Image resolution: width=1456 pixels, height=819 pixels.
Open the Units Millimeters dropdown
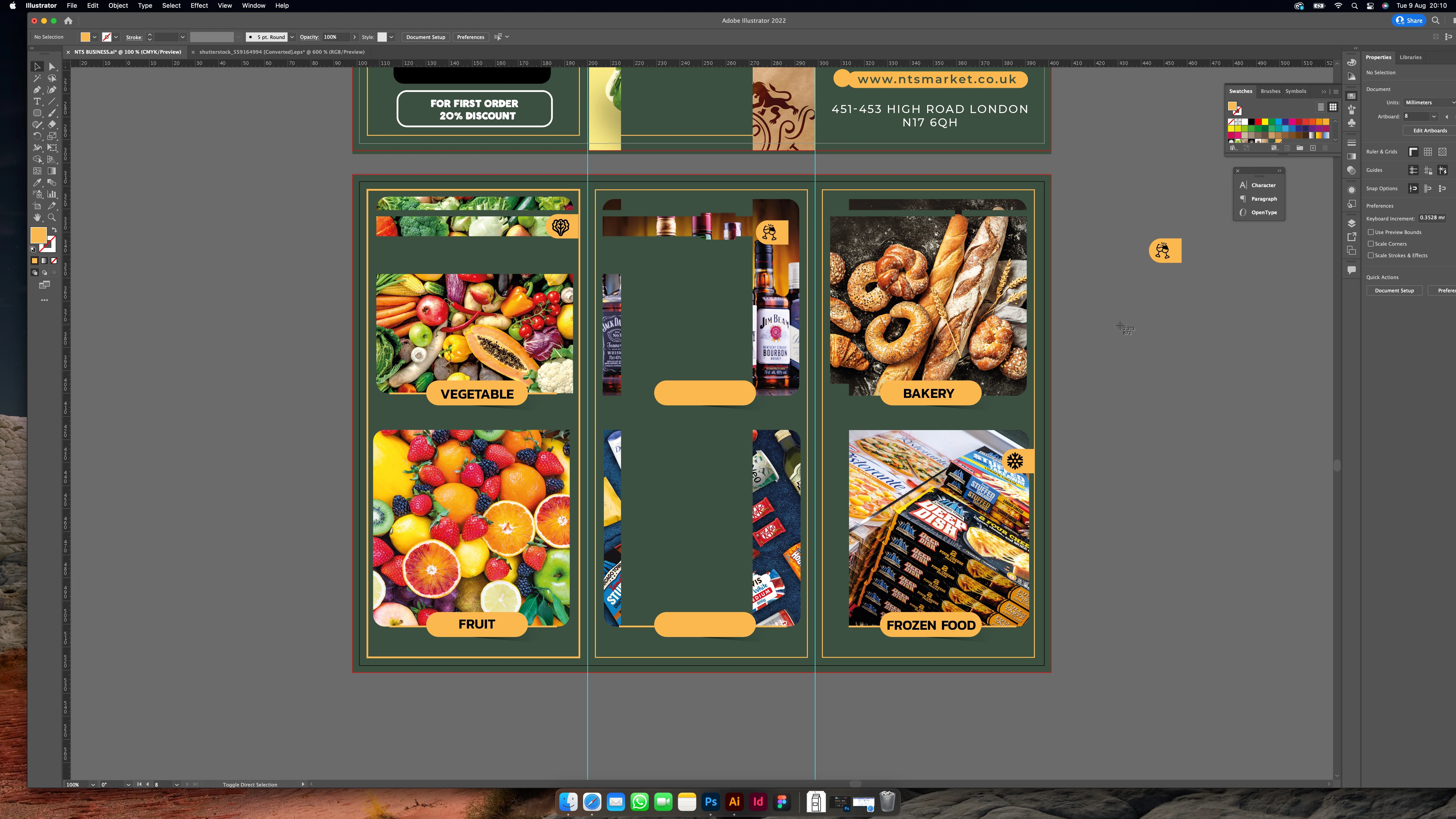point(1429,102)
